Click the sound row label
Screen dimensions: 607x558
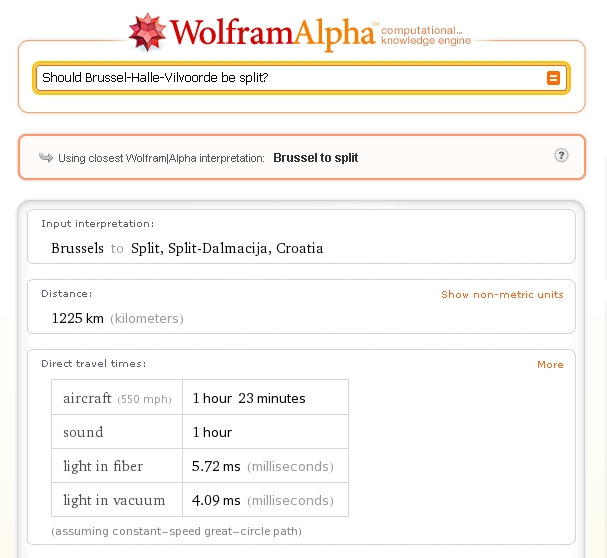83,432
